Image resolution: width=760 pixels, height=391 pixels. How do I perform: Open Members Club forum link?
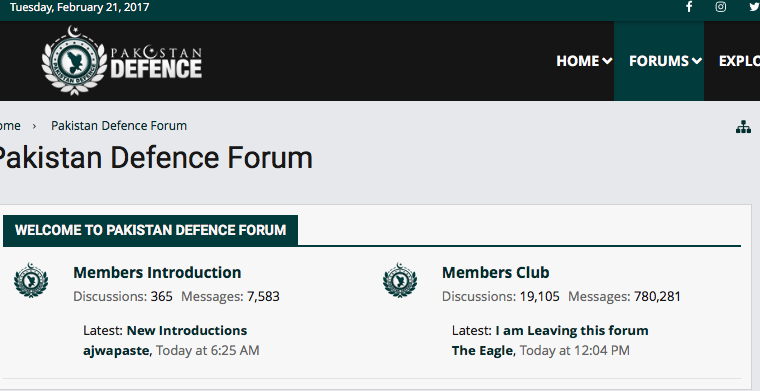(495, 272)
